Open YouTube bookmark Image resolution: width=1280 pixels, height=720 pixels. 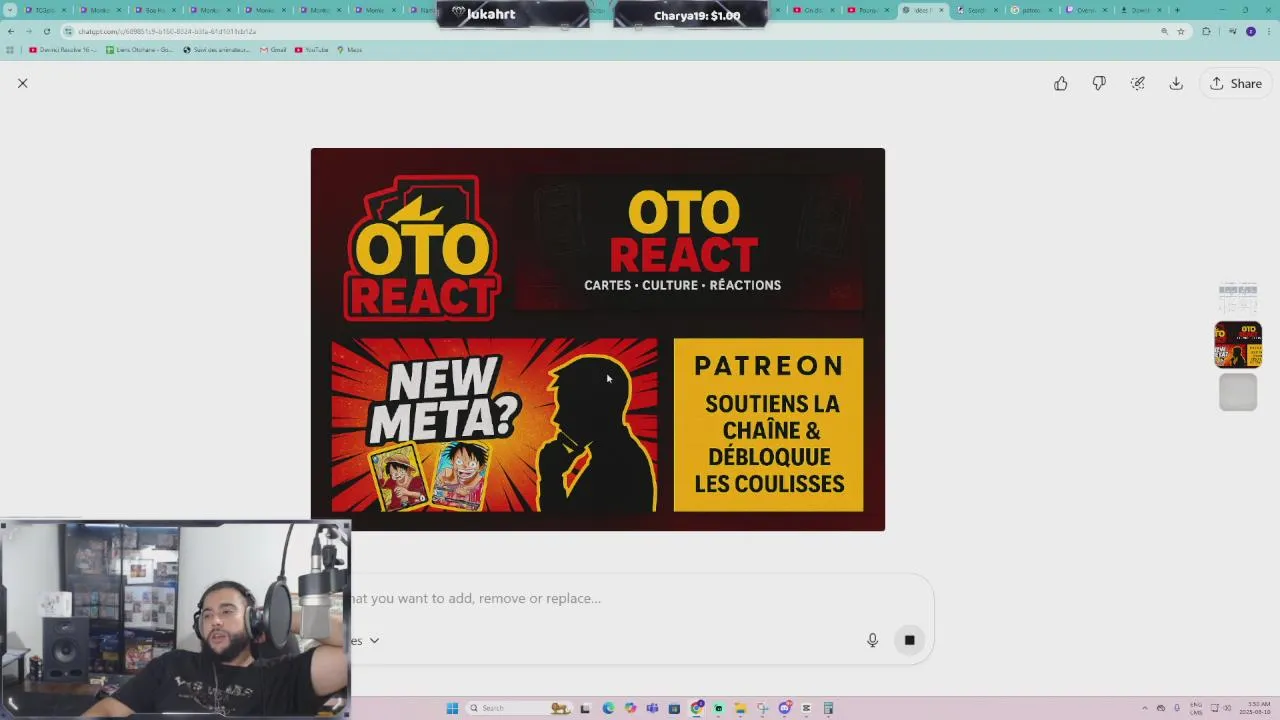(x=311, y=49)
